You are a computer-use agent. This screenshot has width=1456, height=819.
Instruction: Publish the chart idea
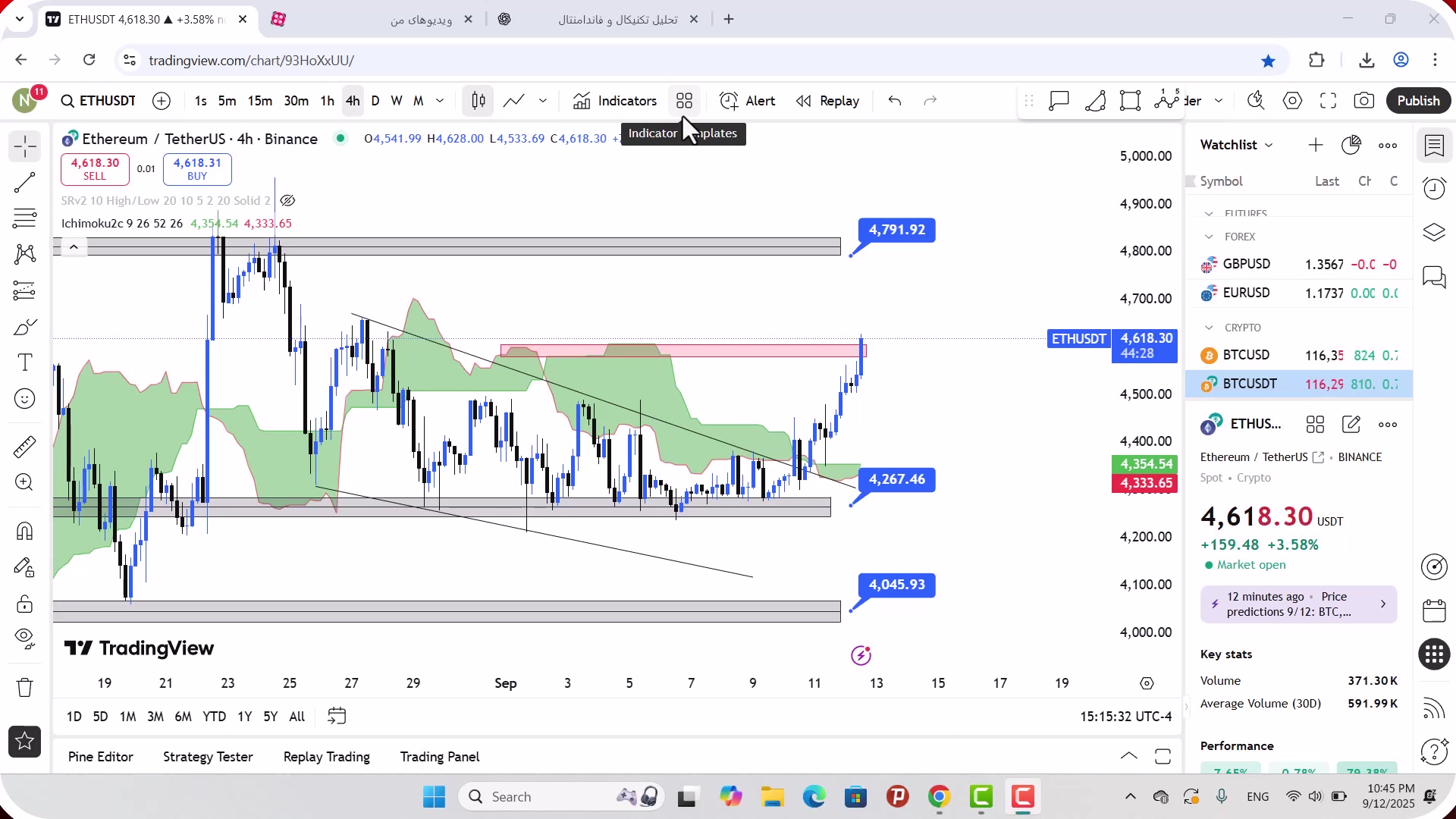pos(1418,101)
